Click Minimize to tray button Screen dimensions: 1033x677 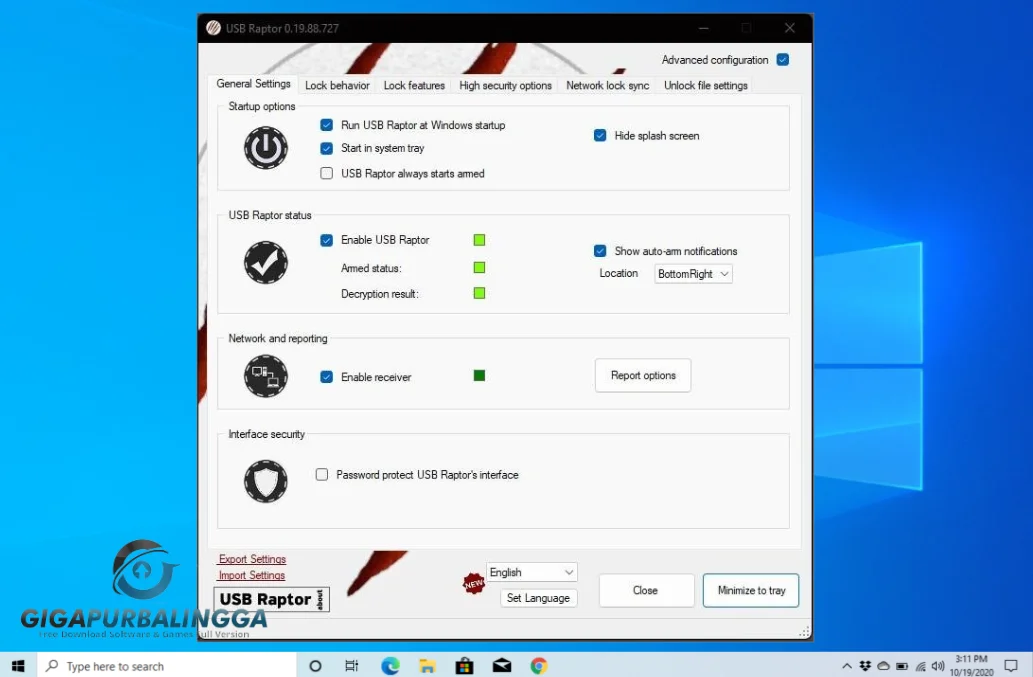751,590
